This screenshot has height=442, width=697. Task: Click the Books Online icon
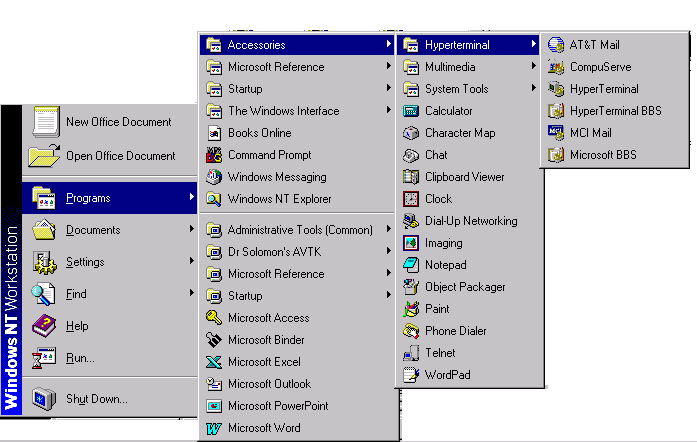pyautogui.click(x=214, y=133)
